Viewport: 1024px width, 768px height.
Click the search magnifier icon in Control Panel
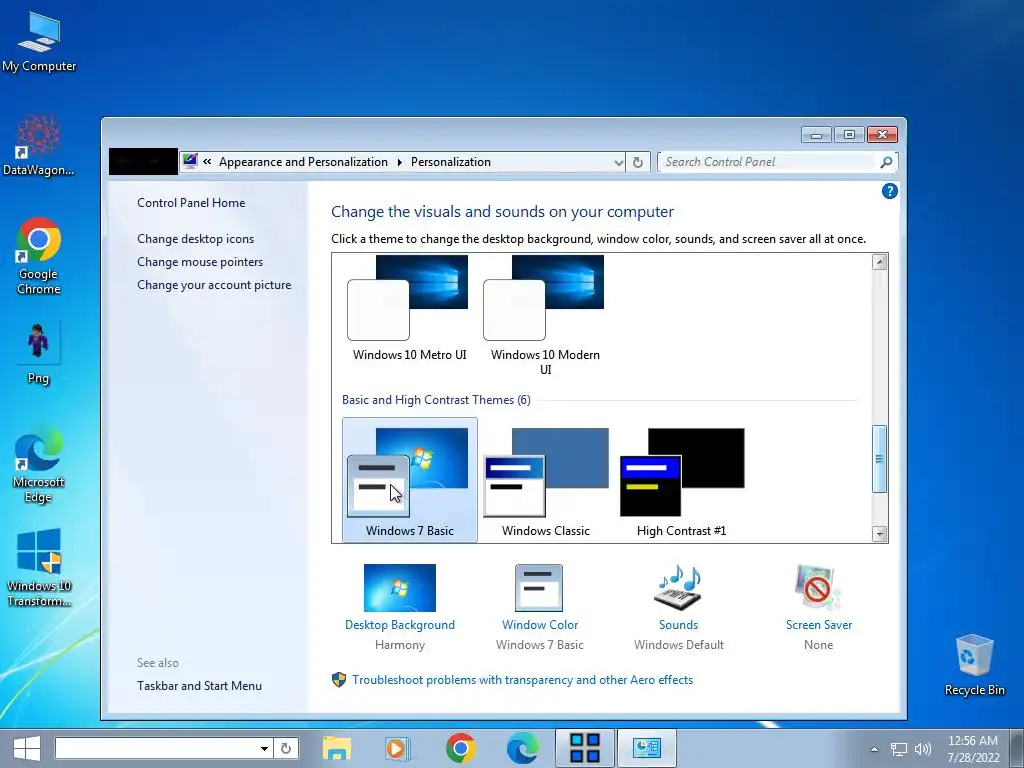pyautogui.click(x=886, y=162)
